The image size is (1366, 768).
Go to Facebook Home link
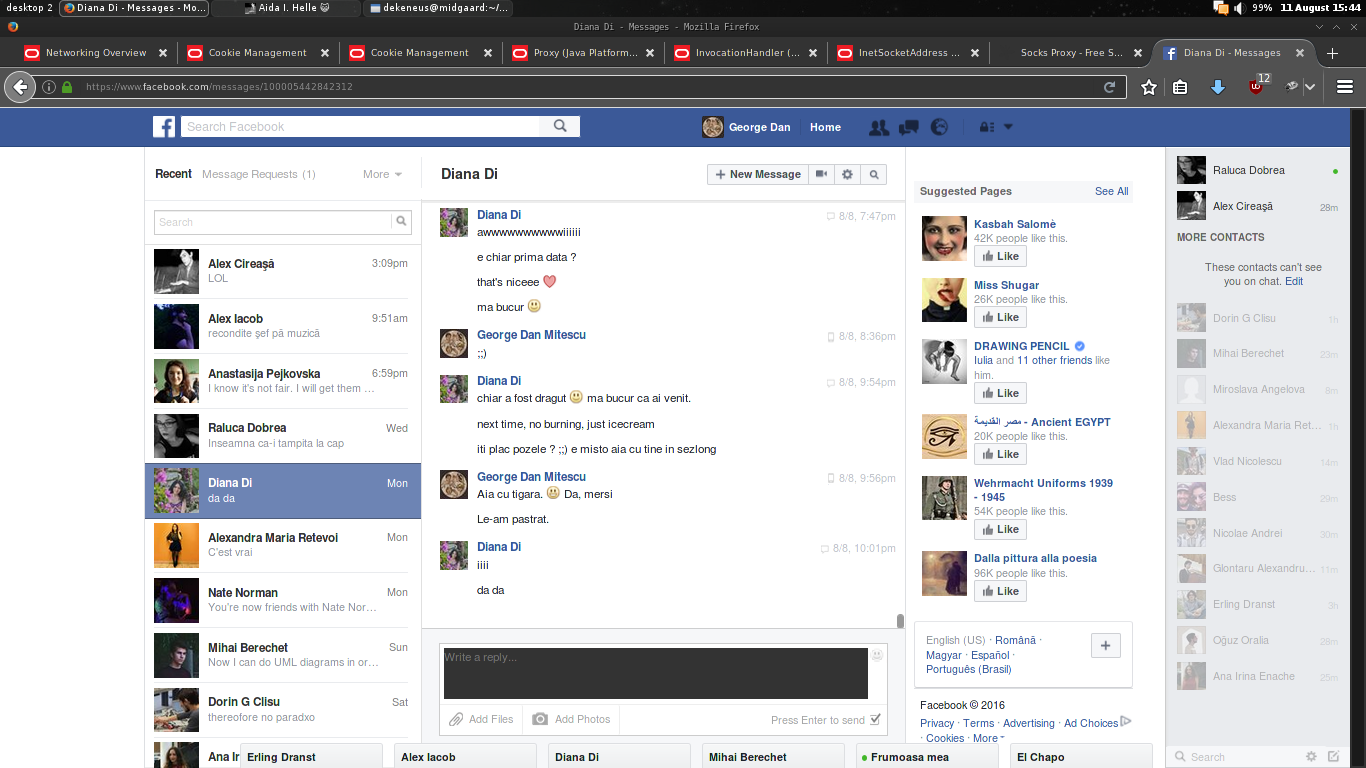pyautogui.click(x=825, y=127)
